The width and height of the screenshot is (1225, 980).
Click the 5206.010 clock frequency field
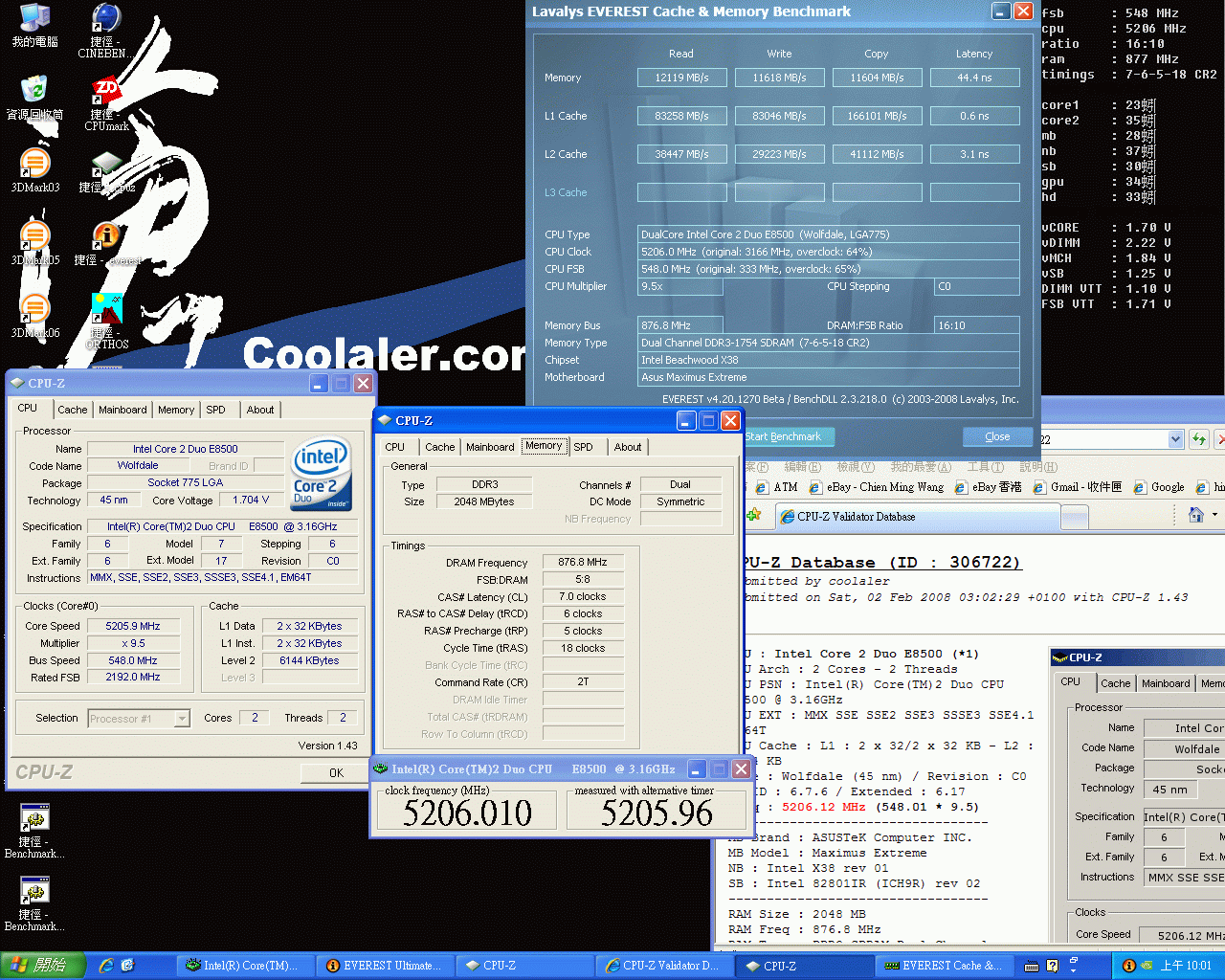coord(467,813)
